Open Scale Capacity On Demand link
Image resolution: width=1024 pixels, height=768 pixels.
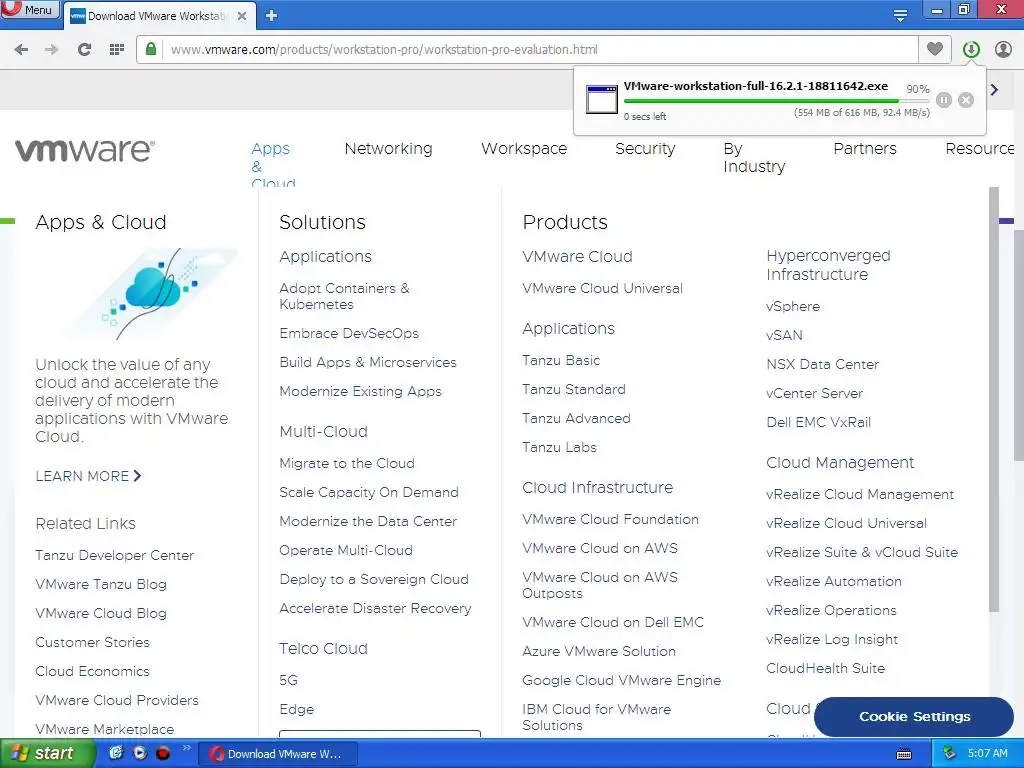tap(368, 492)
